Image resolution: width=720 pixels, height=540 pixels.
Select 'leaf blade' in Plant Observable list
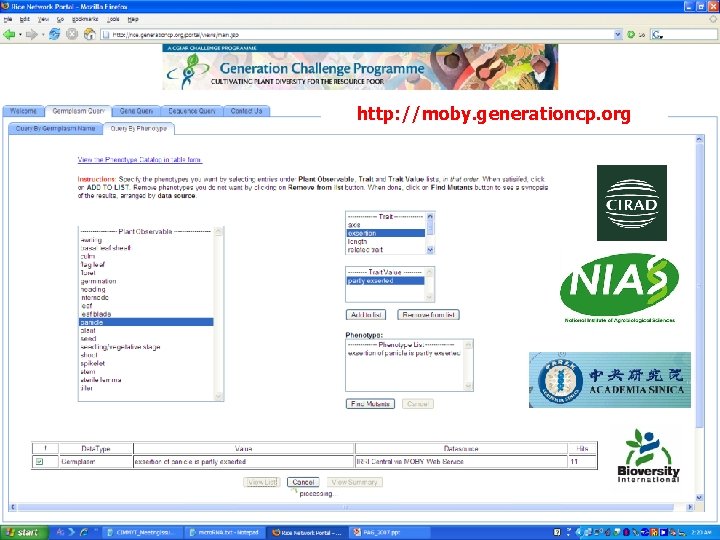(146, 314)
